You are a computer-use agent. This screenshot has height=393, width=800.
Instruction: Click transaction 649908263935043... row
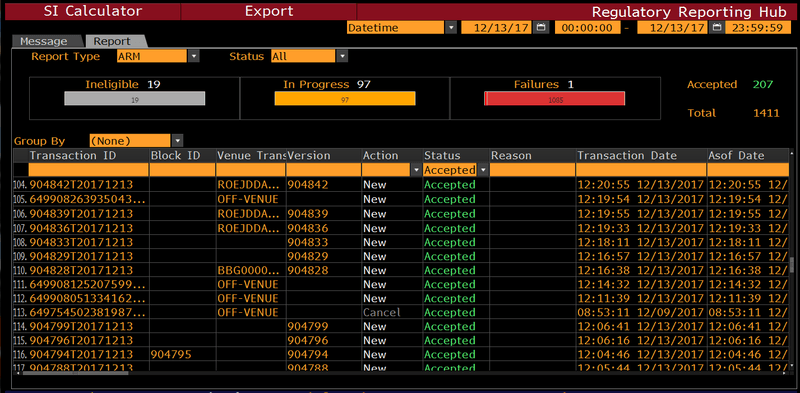pyautogui.click(x=88, y=199)
